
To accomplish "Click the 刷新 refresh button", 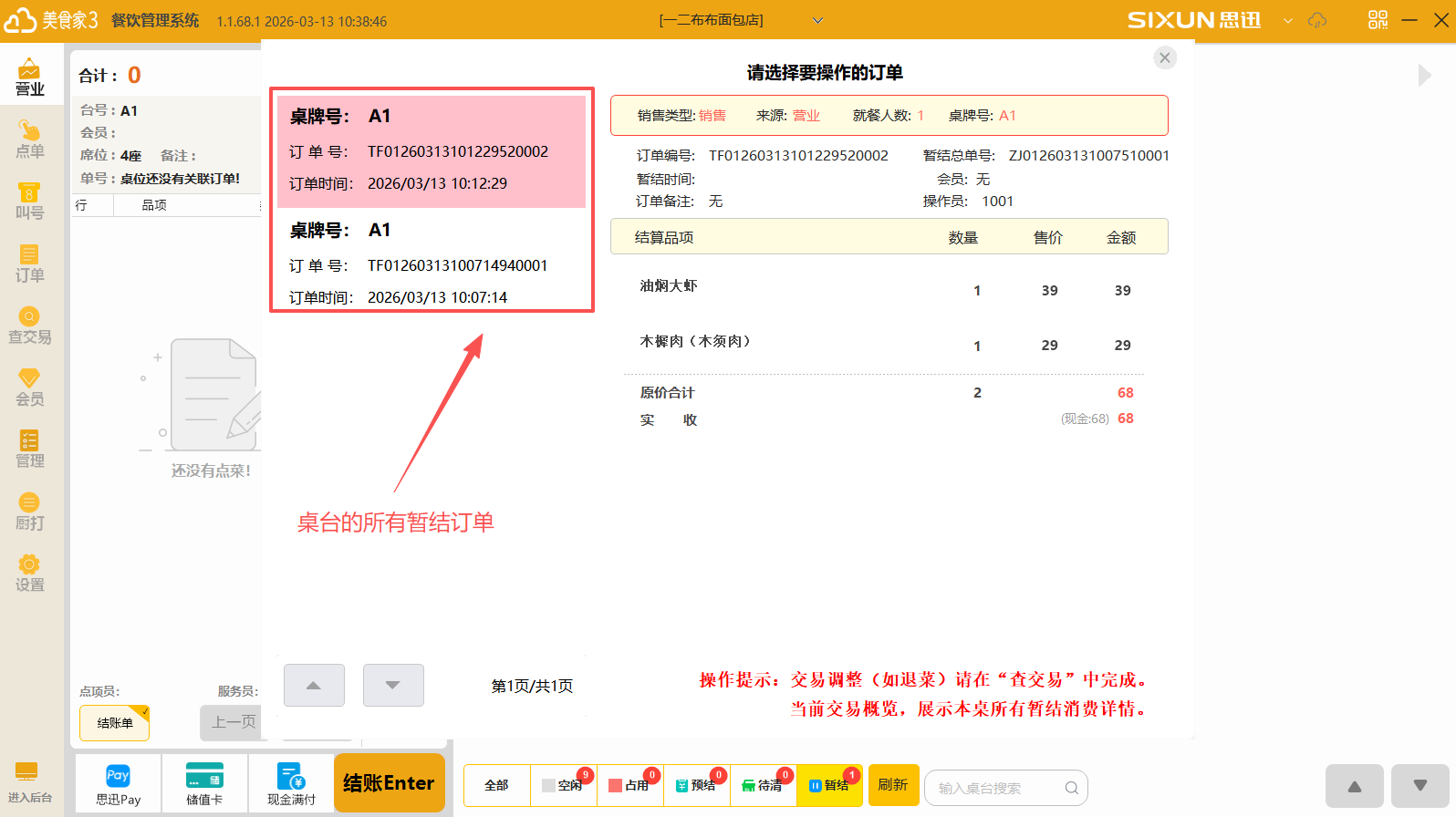I will [x=893, y=785].
